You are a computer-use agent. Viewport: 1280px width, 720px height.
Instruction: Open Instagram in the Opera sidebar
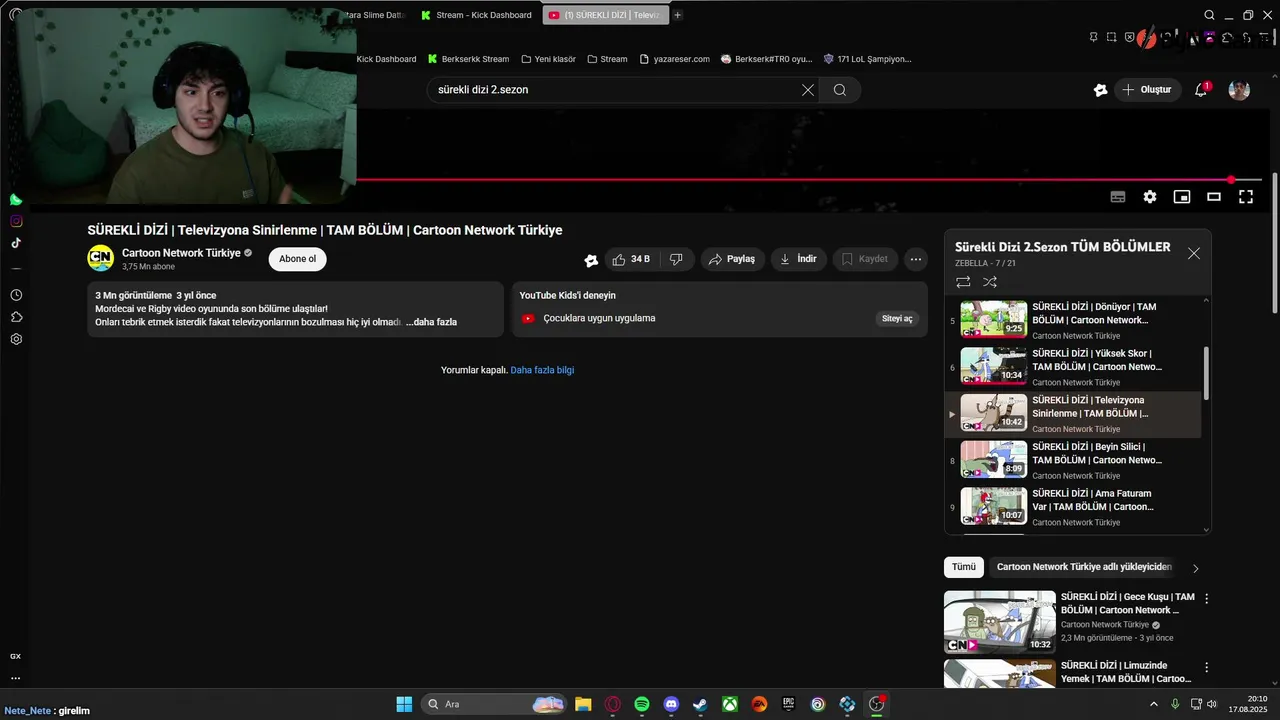16,221
